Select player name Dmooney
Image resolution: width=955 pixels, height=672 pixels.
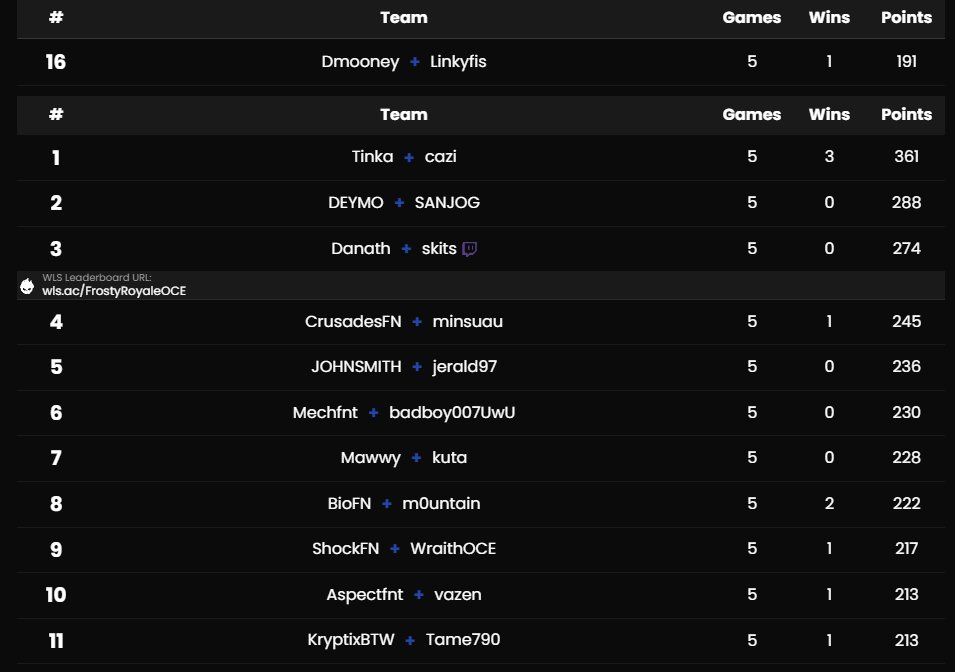tap(361, 62)
